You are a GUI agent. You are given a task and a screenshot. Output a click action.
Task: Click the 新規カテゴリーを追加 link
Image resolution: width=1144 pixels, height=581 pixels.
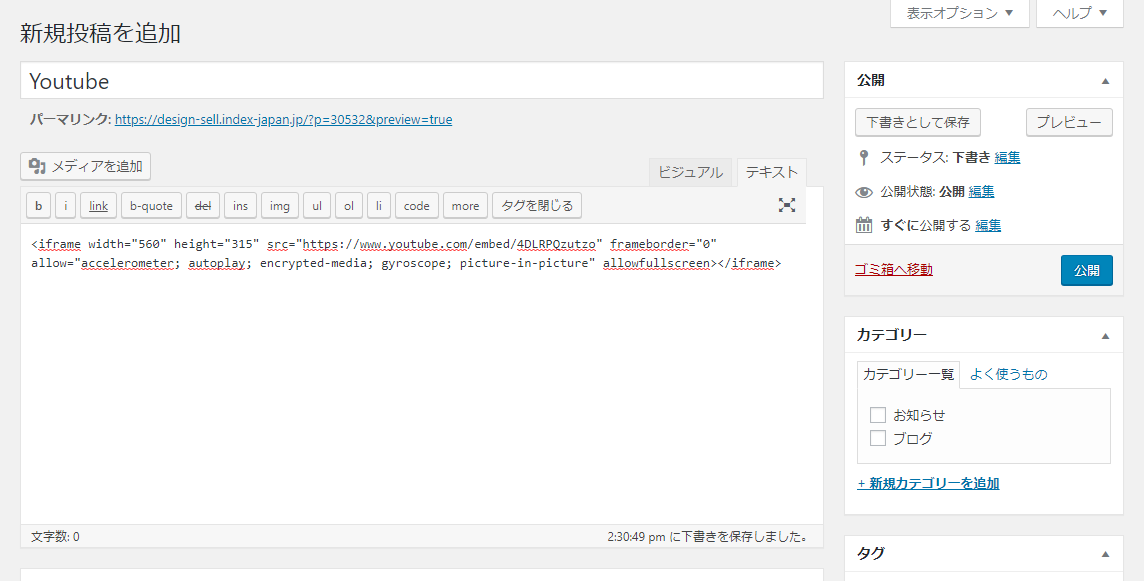928,483
